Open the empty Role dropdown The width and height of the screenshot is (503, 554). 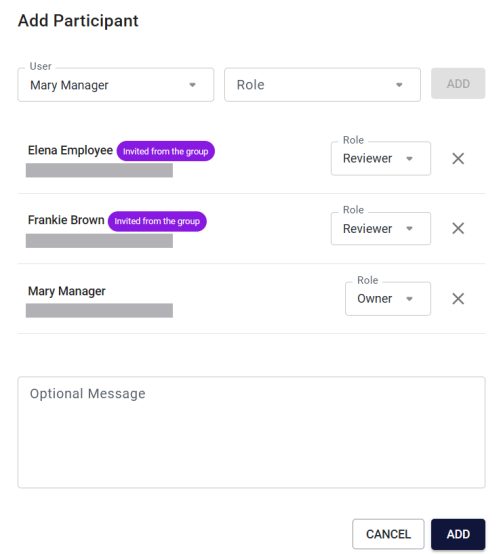pos(322,85)
